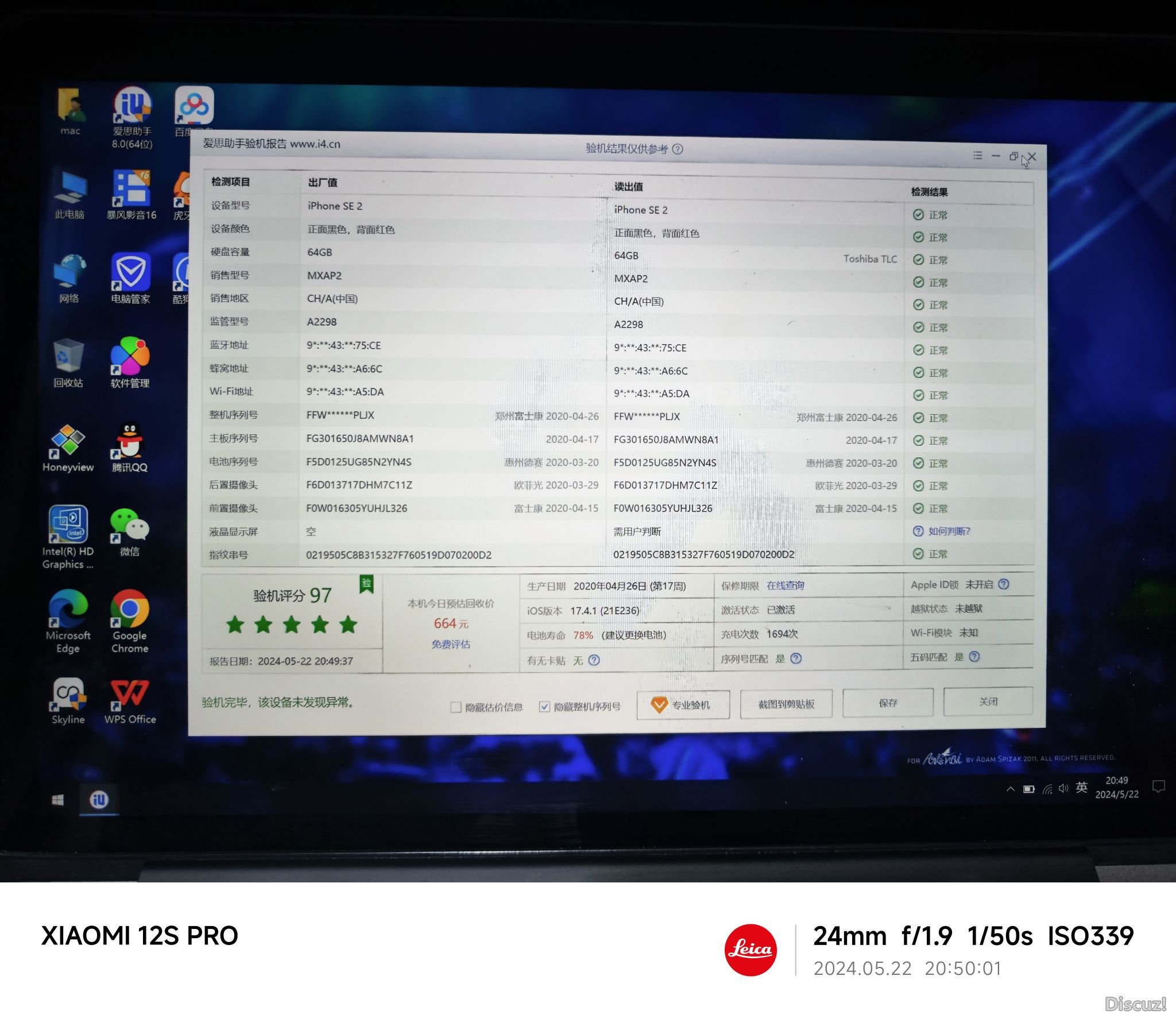
Task: Click 检测结果 column header
Action: tap(929, 192)
